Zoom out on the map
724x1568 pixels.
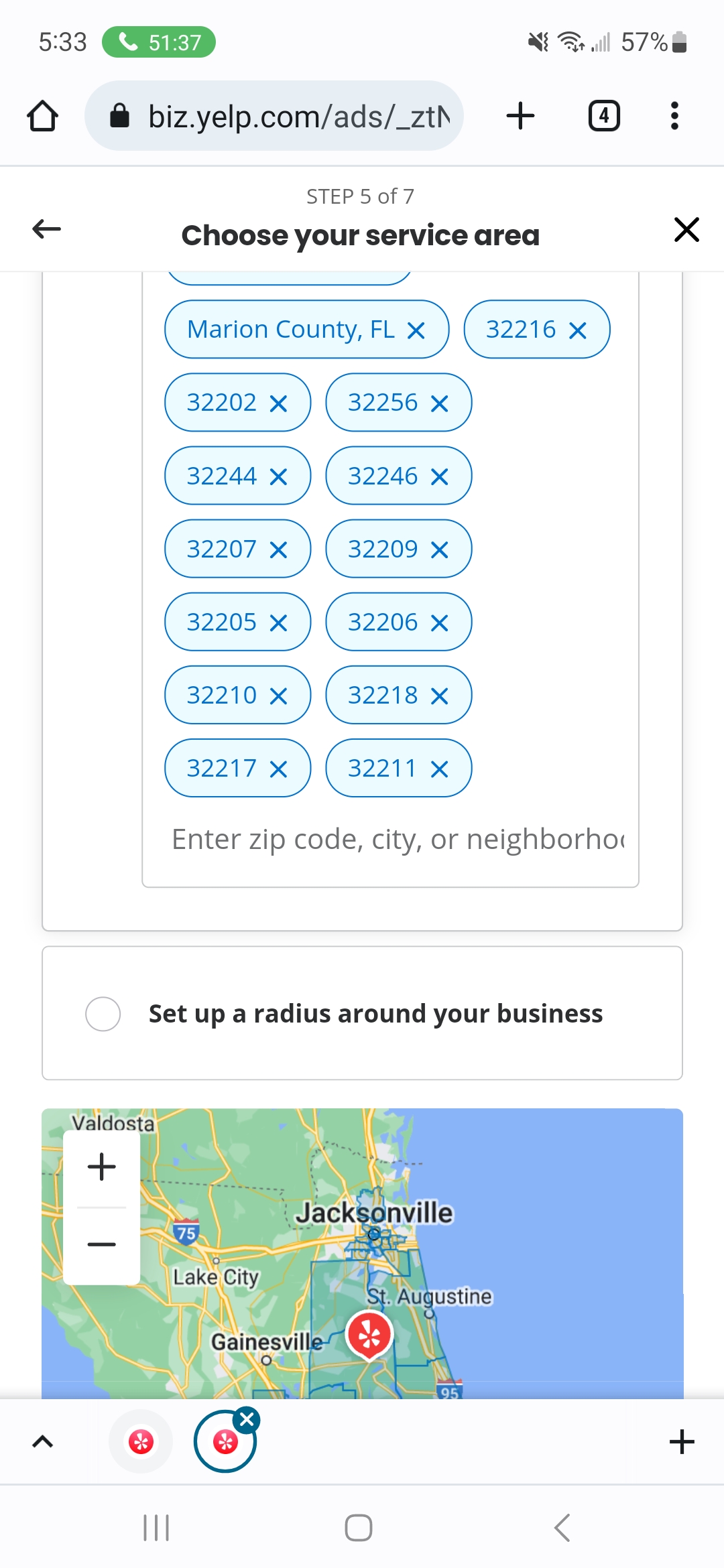click(102, 1244)
